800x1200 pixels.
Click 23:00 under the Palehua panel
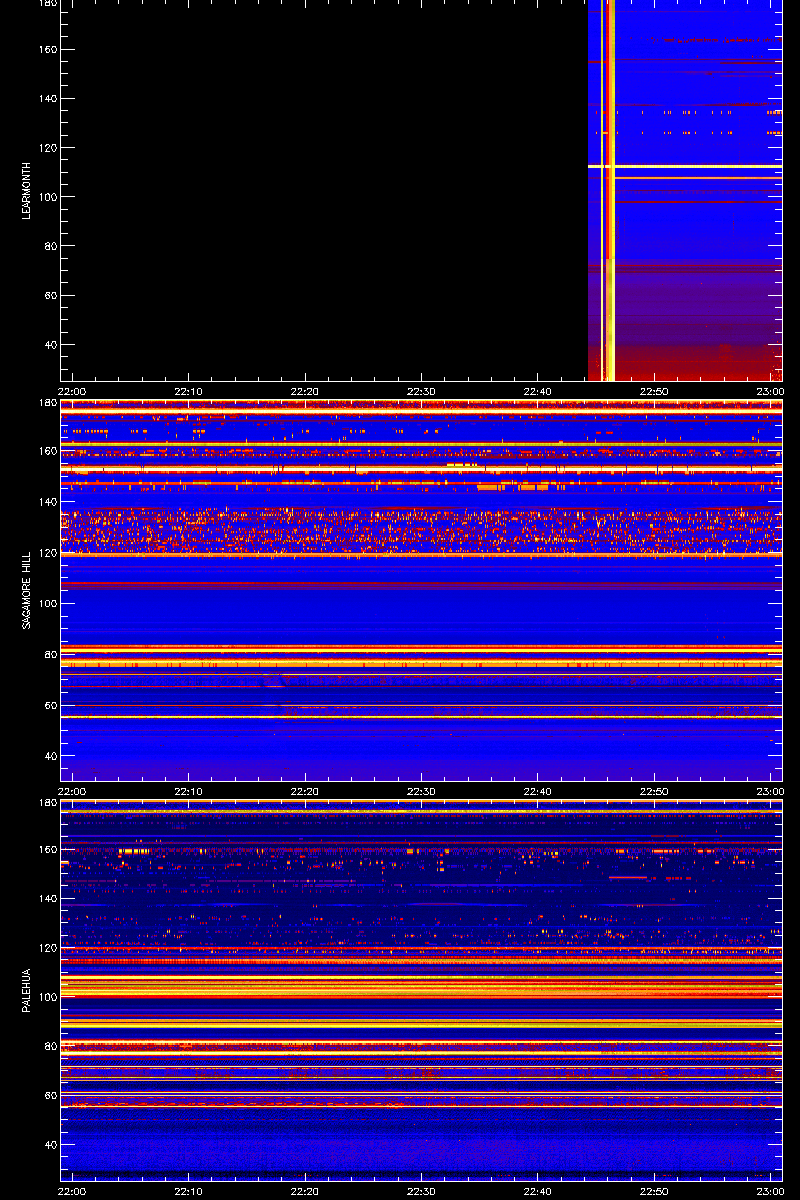[x=770, y=1191]
